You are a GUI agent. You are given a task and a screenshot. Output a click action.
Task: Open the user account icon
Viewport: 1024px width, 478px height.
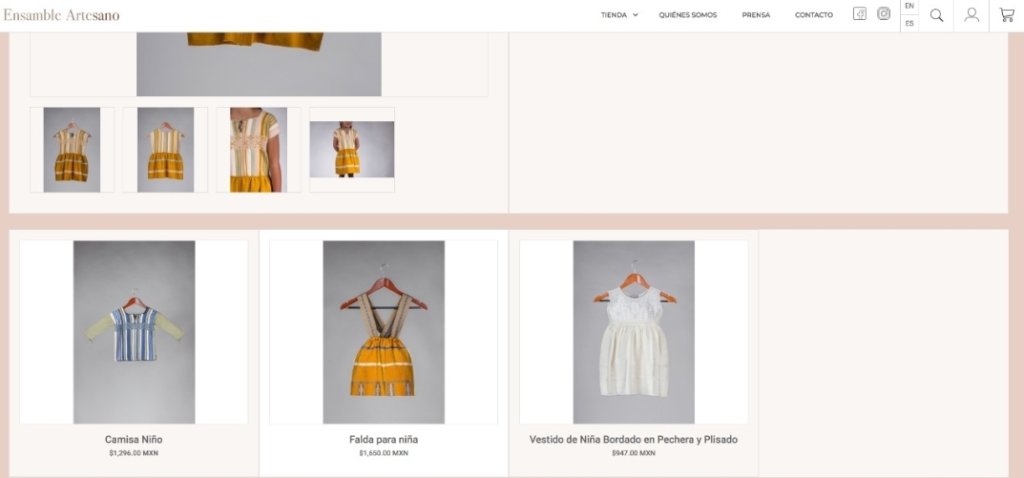[972, 14]
